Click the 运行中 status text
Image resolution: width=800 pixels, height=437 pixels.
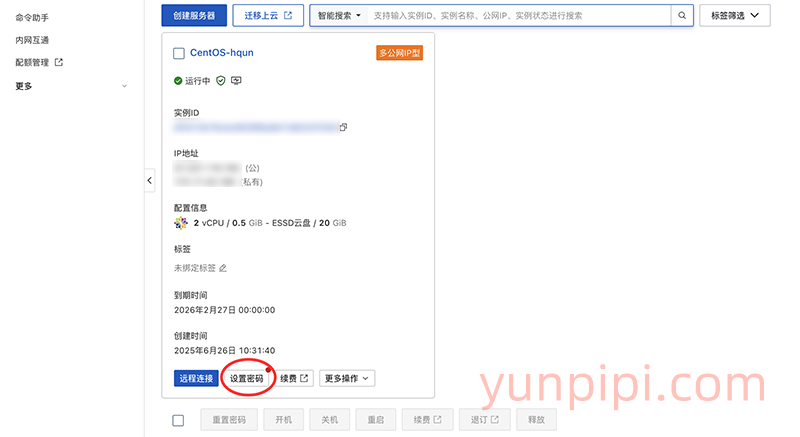click(197, 81)
